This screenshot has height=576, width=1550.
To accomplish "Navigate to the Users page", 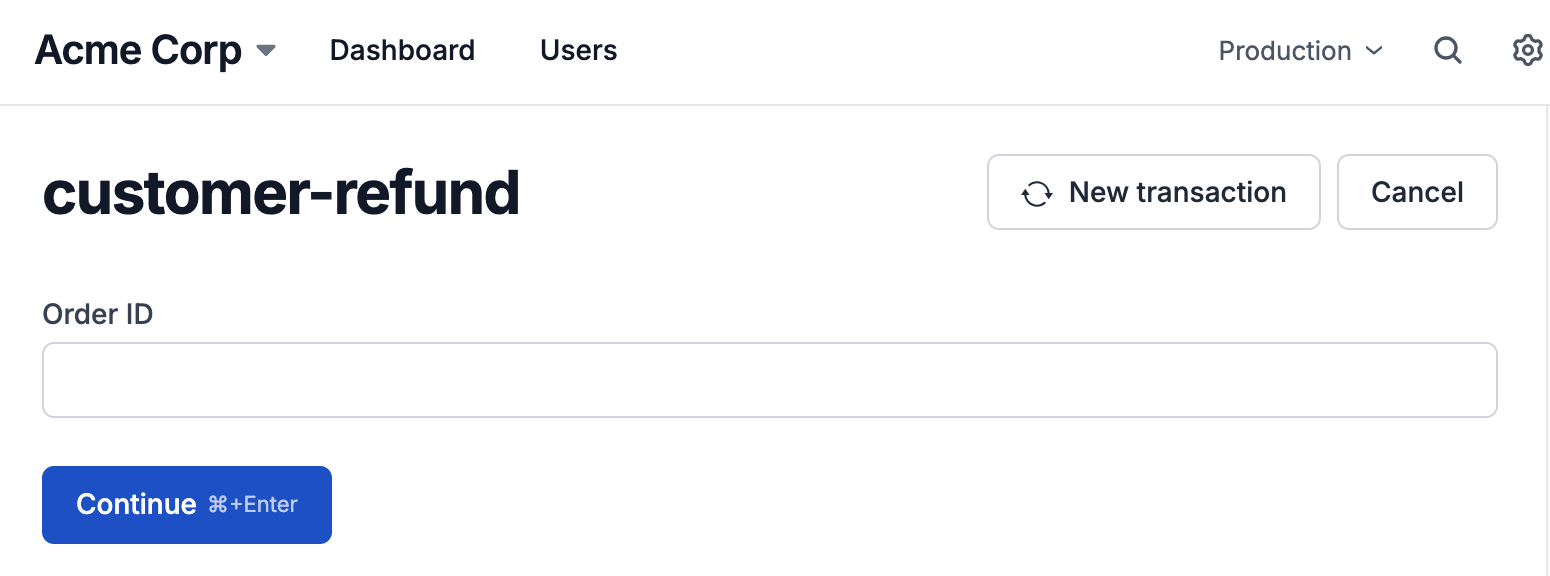I will pos(578,50).
